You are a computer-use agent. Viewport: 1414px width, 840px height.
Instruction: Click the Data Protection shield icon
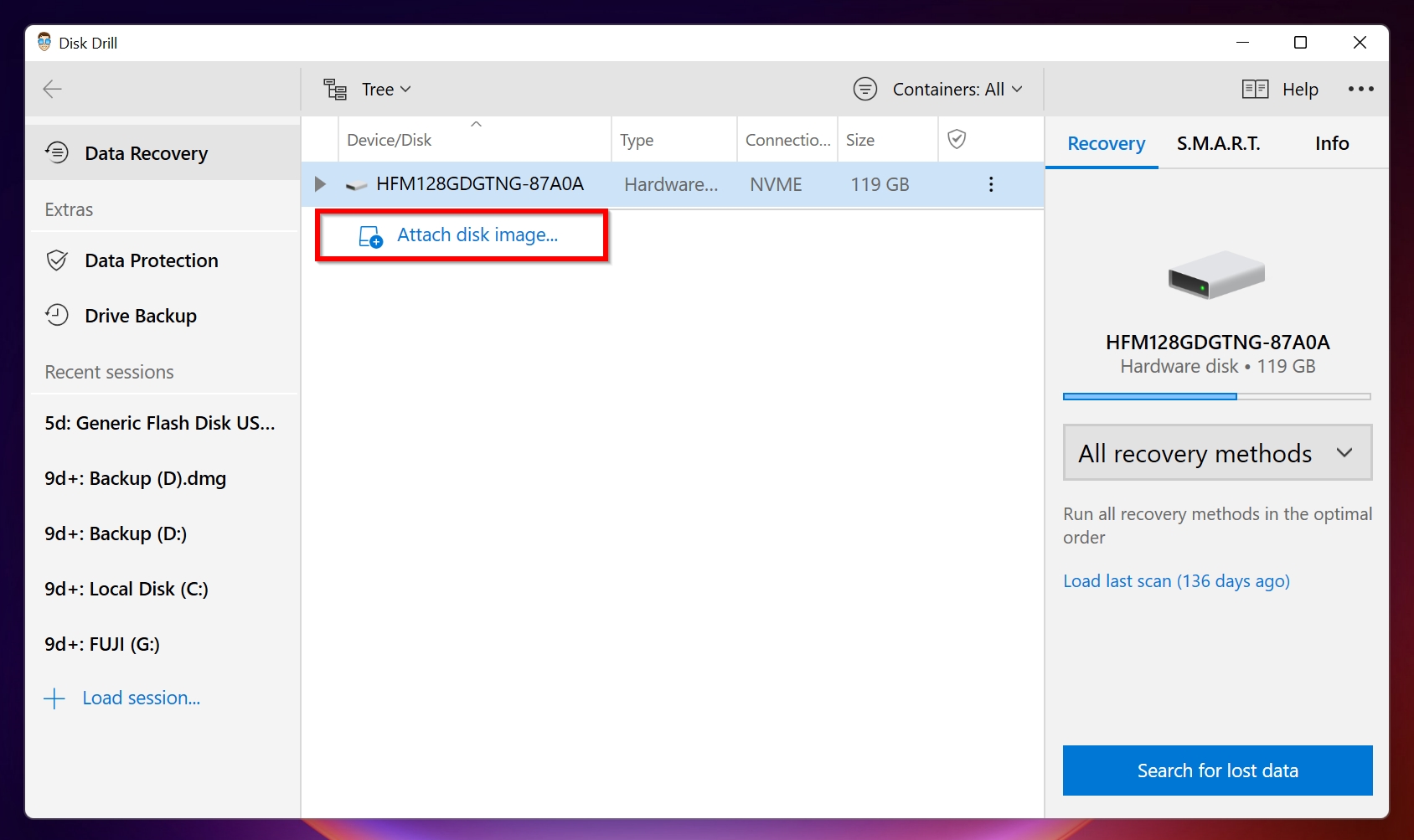tap(57, 260)
